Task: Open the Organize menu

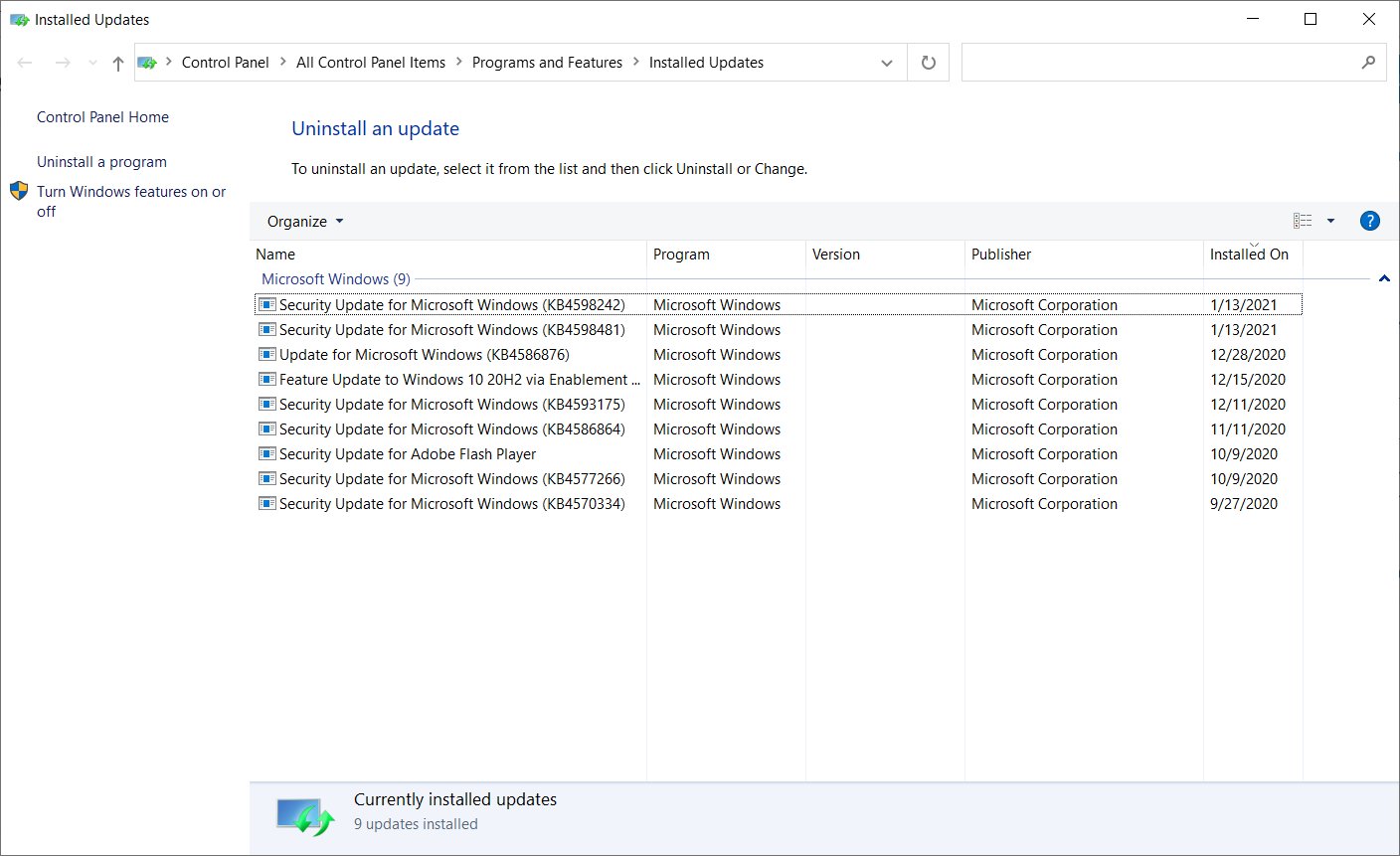Action: click(x=305, y=221)
